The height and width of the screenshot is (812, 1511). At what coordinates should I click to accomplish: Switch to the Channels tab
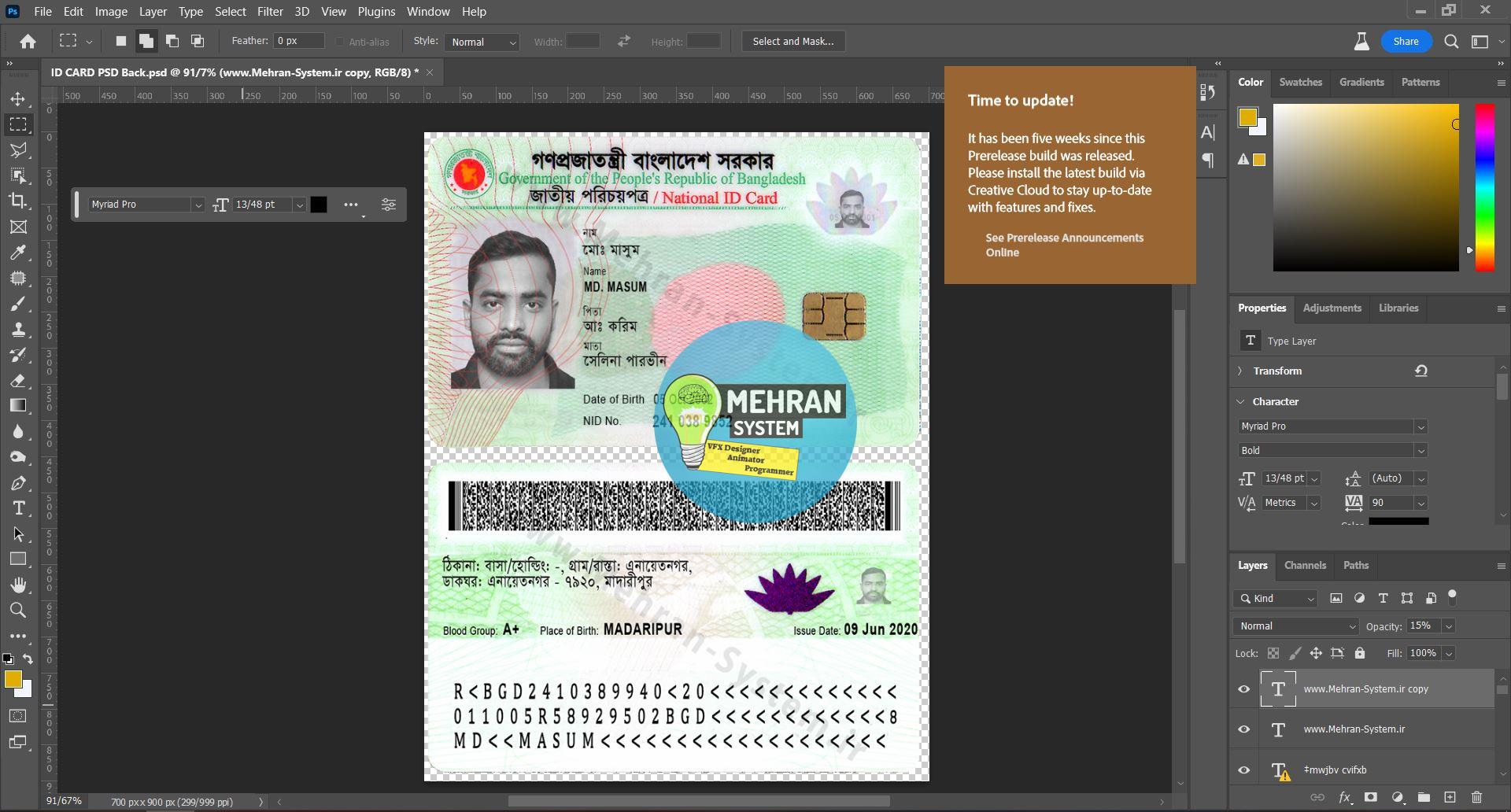[1305, 565]
